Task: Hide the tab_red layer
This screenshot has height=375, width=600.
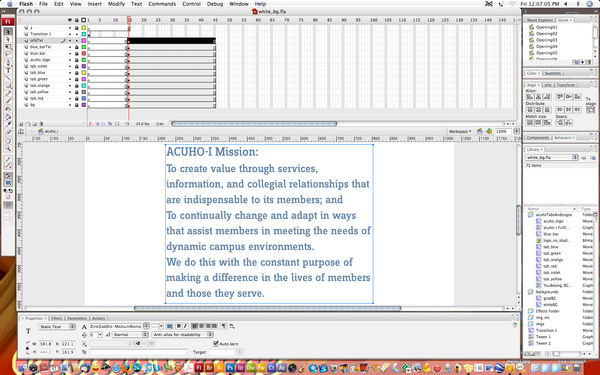Action: coord(70,98)
